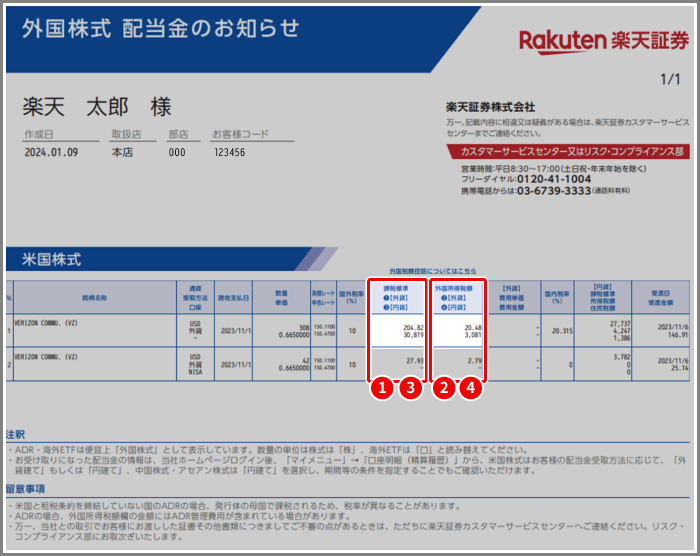Click the note starting ADR・海外ETFは便宜上
The image size is (700, 556).
pos(268,450)
